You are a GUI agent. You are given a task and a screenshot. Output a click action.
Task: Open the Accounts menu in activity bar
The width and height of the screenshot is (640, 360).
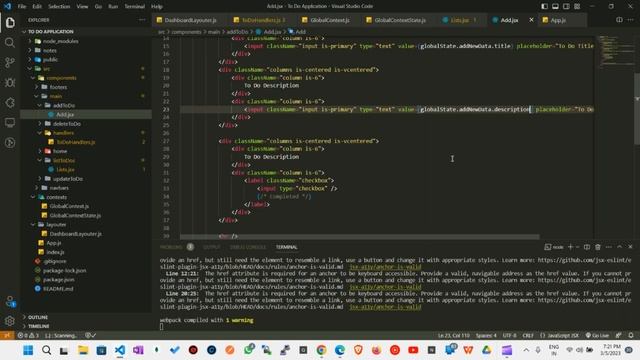(10, 301)
